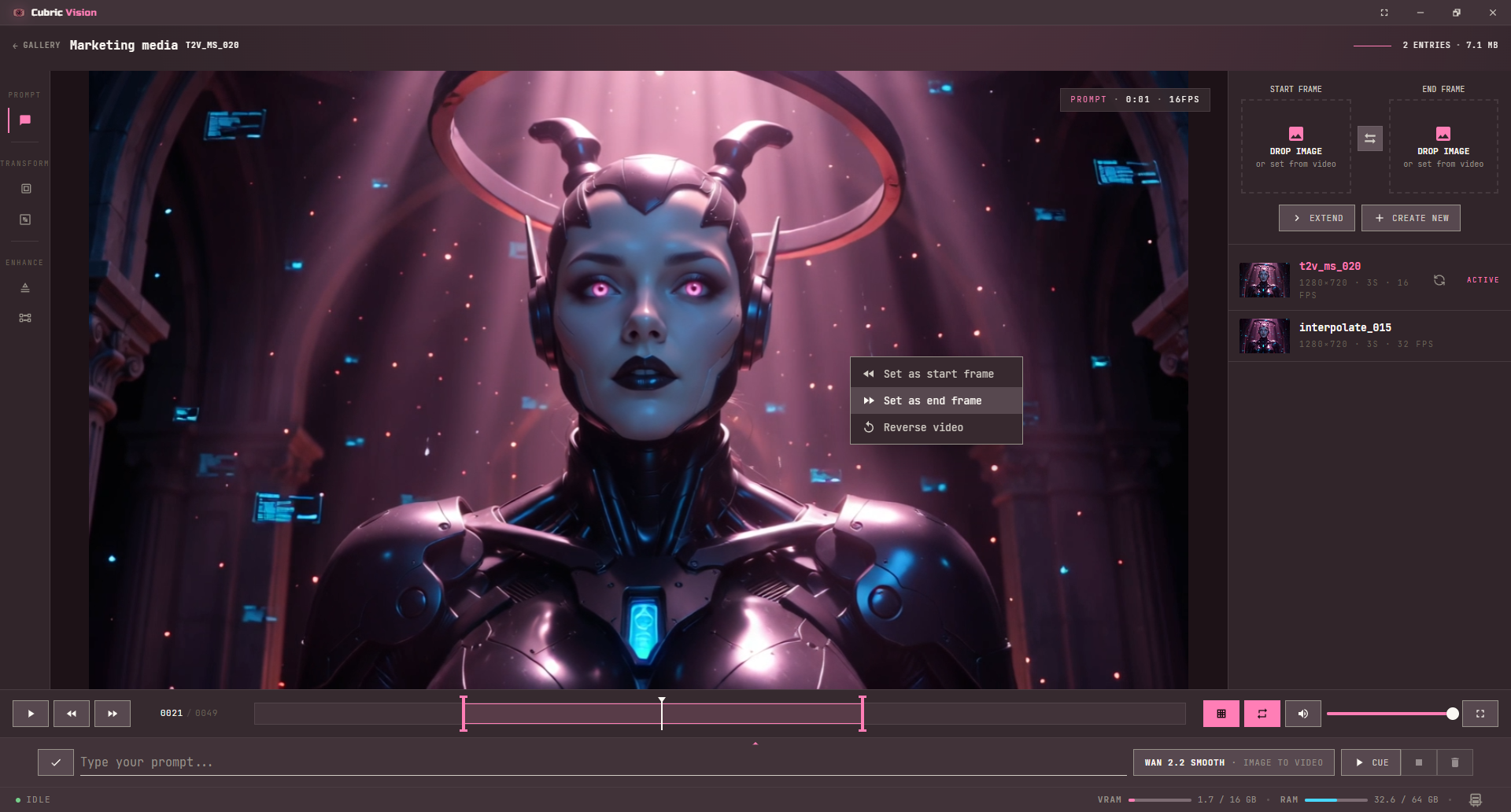Choose Set as end frame
Screen dimensions: 1511x812
click(937, 400)
